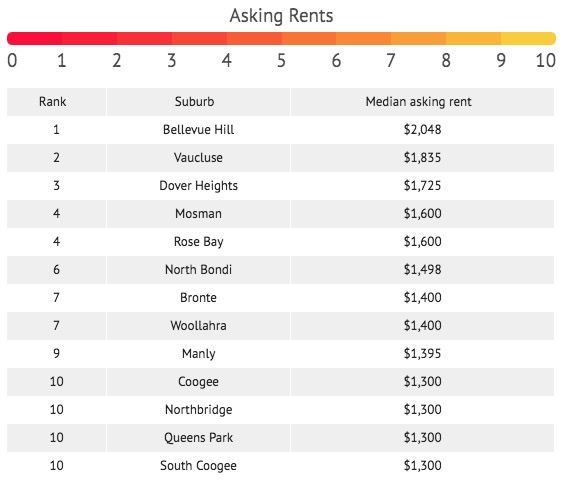Select the South Coogee suburb row

tap(280, 466)
